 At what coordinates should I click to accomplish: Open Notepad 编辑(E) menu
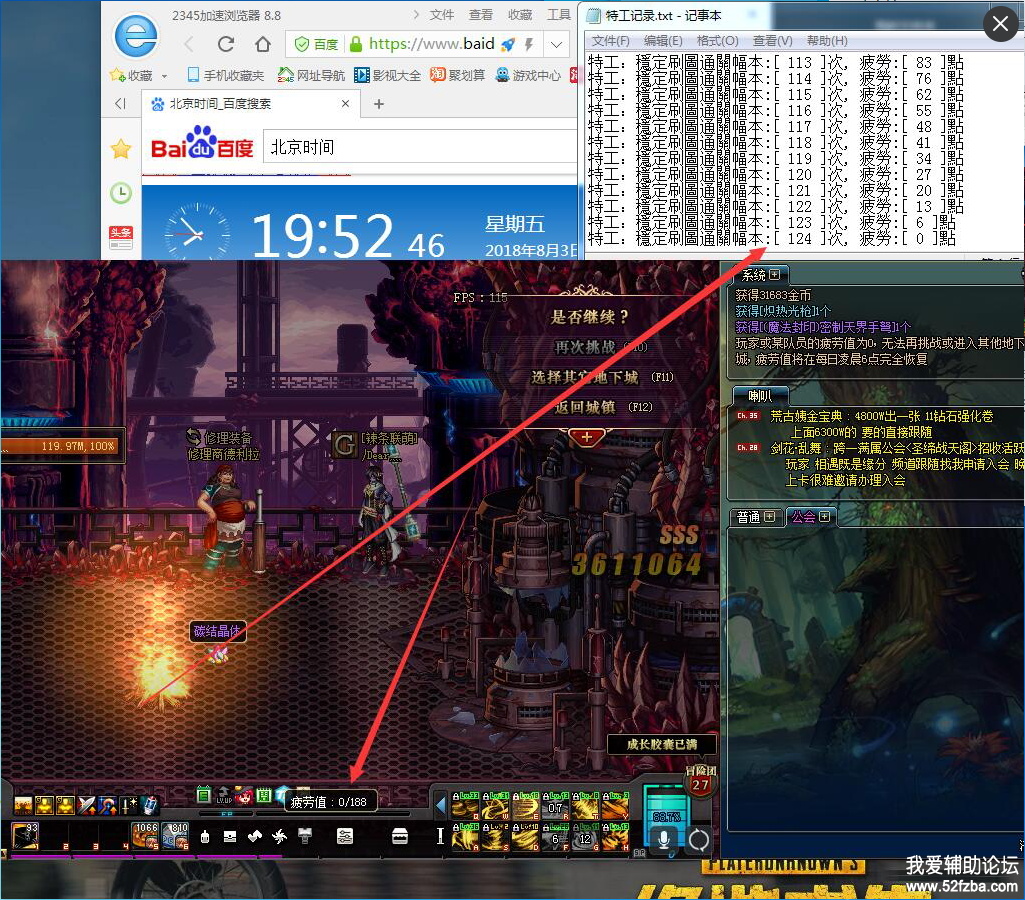(x=663, y=41)
